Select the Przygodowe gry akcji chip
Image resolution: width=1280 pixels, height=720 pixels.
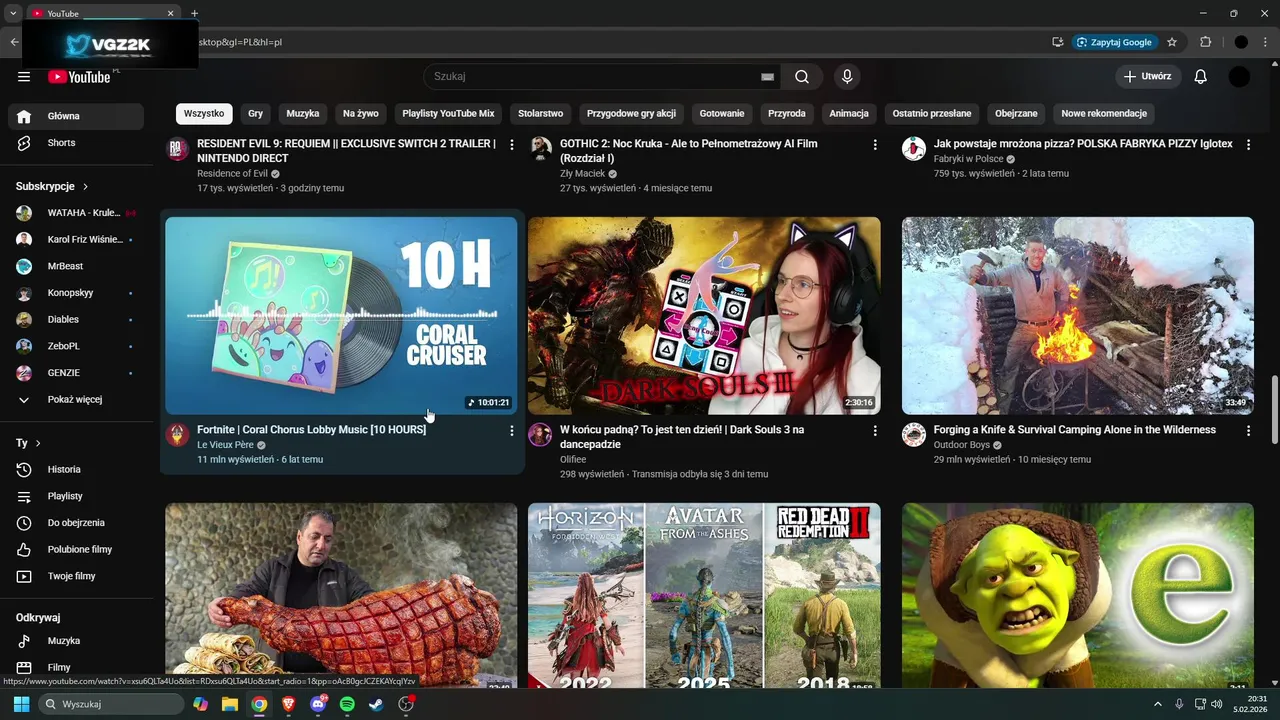coord(631,114)
